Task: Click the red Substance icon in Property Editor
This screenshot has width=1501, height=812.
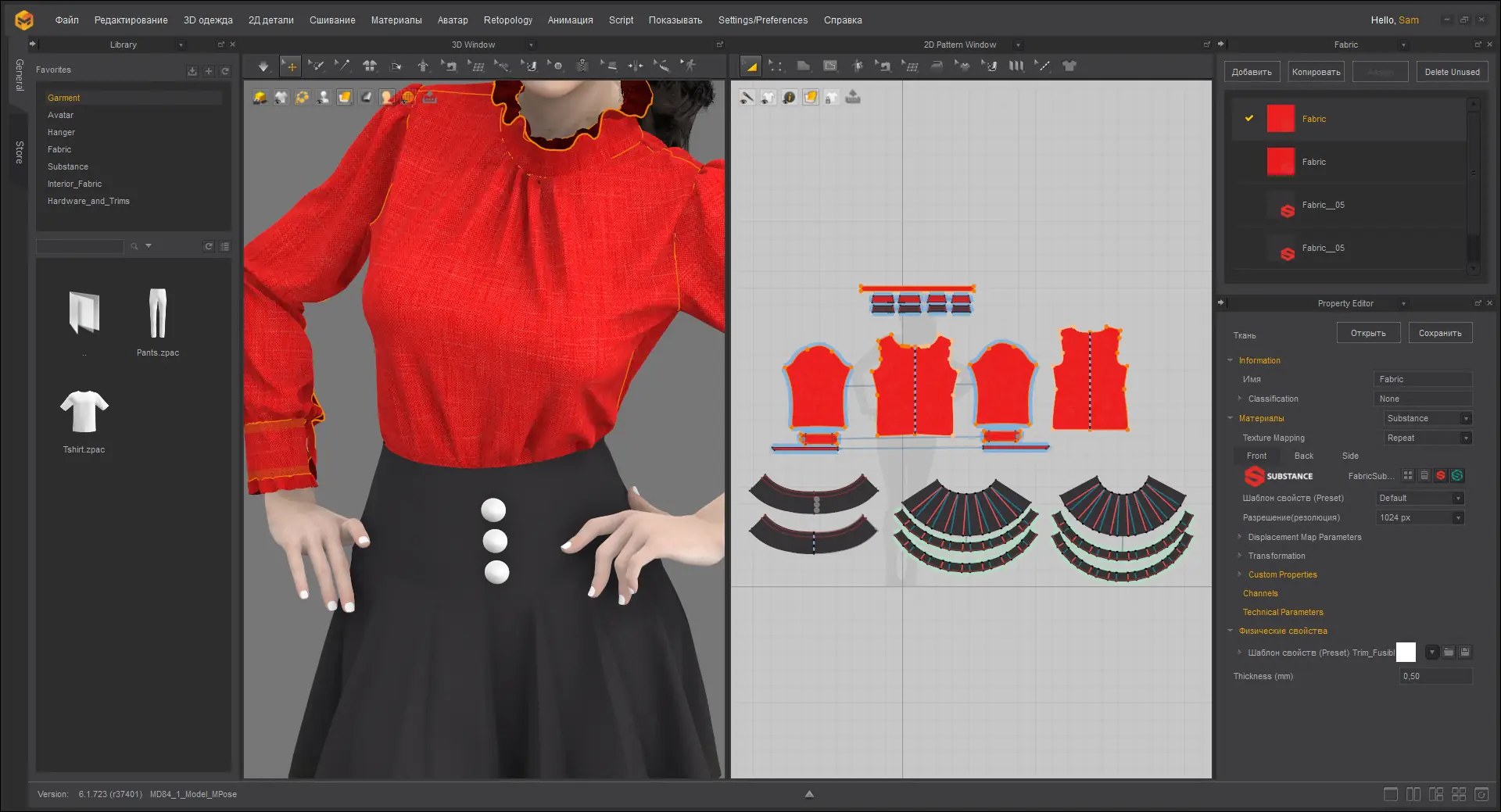Action: (1441, 476)
